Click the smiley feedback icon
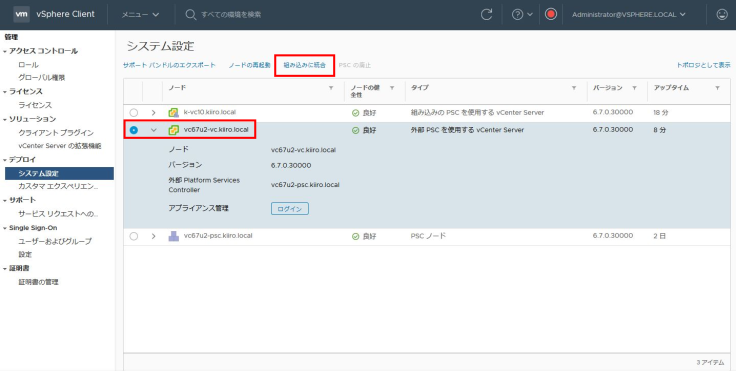The image size is (736, 371). coord(722,15)
